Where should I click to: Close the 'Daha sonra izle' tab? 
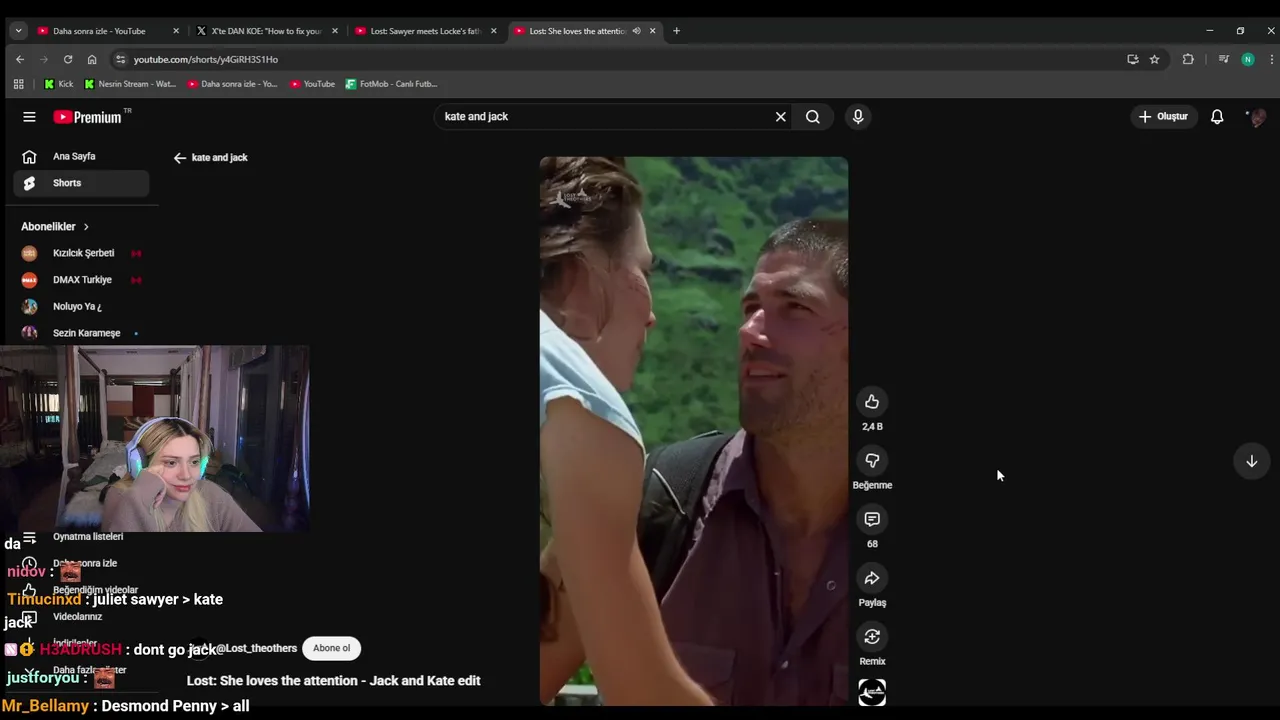176,31
